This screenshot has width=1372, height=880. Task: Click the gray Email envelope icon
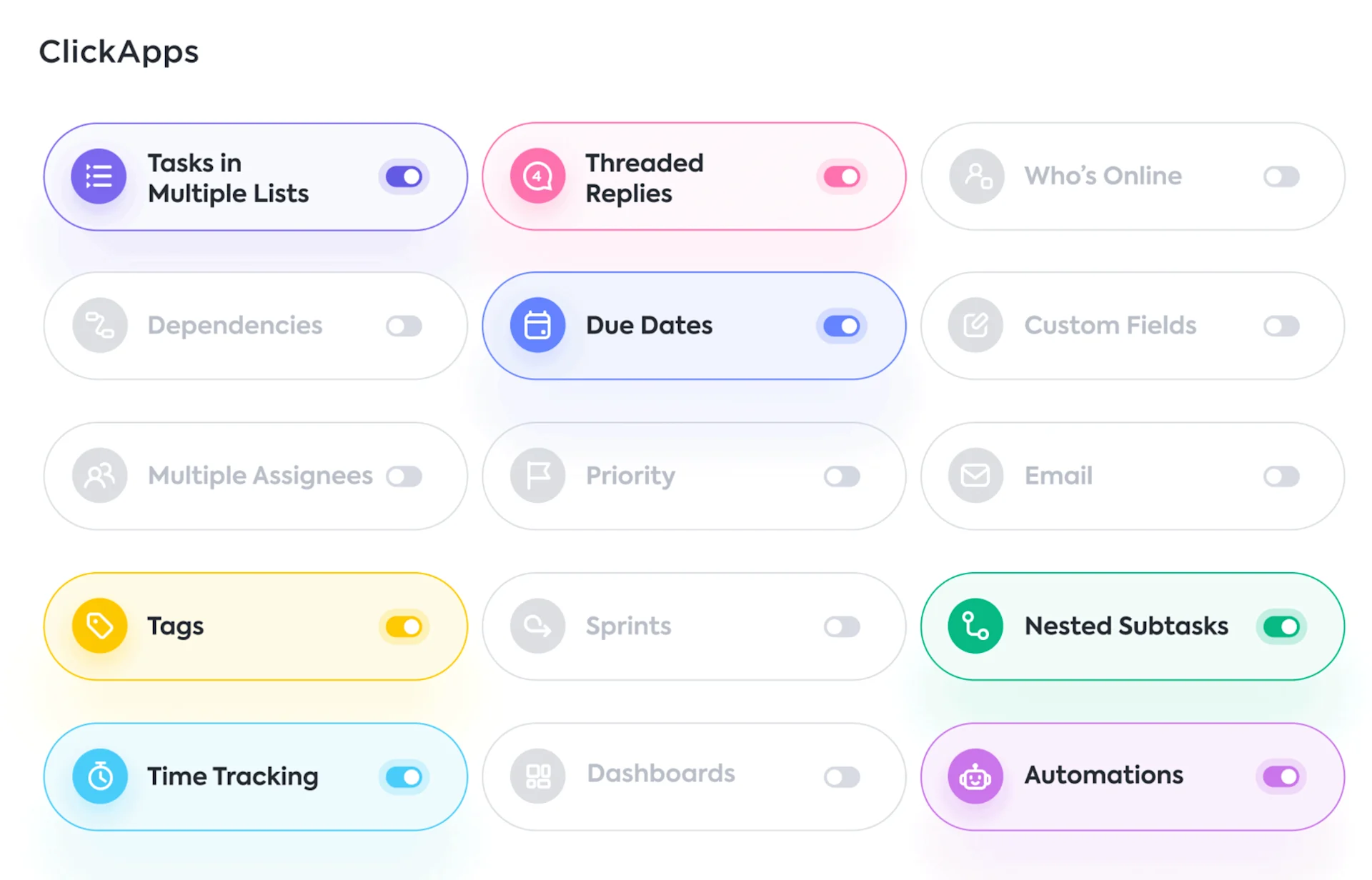(975, 476)
